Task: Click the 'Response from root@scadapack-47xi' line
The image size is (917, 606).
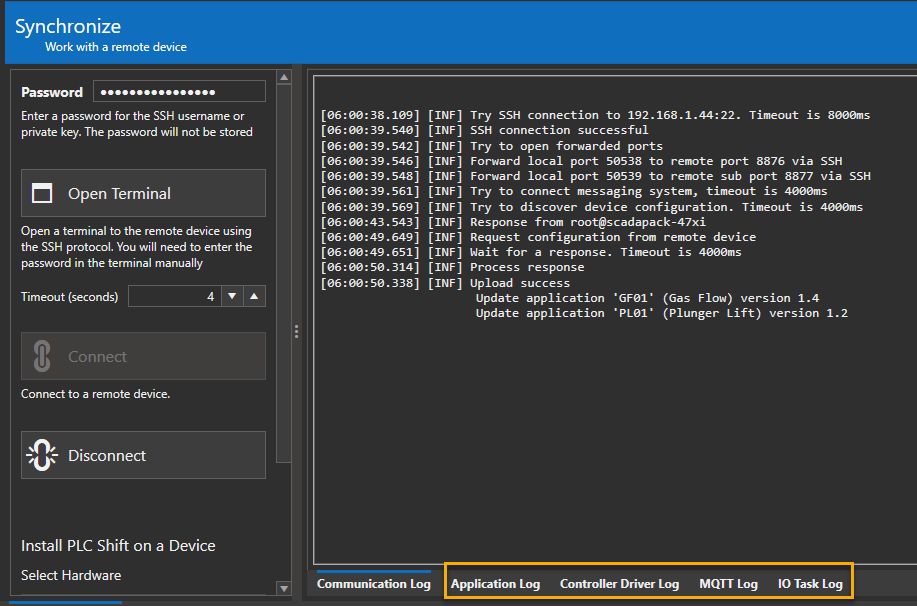Action: point(513,222)
